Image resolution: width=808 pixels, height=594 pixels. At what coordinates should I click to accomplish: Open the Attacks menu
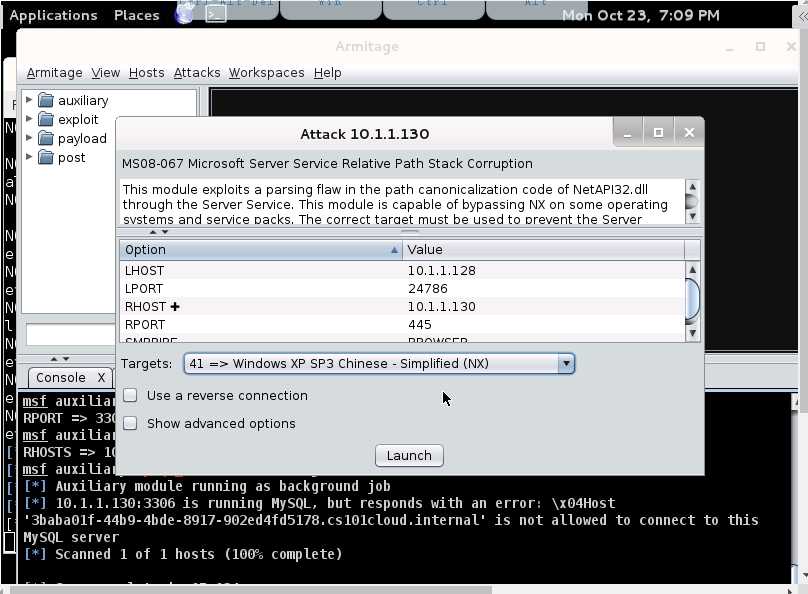tap(197, 73)
